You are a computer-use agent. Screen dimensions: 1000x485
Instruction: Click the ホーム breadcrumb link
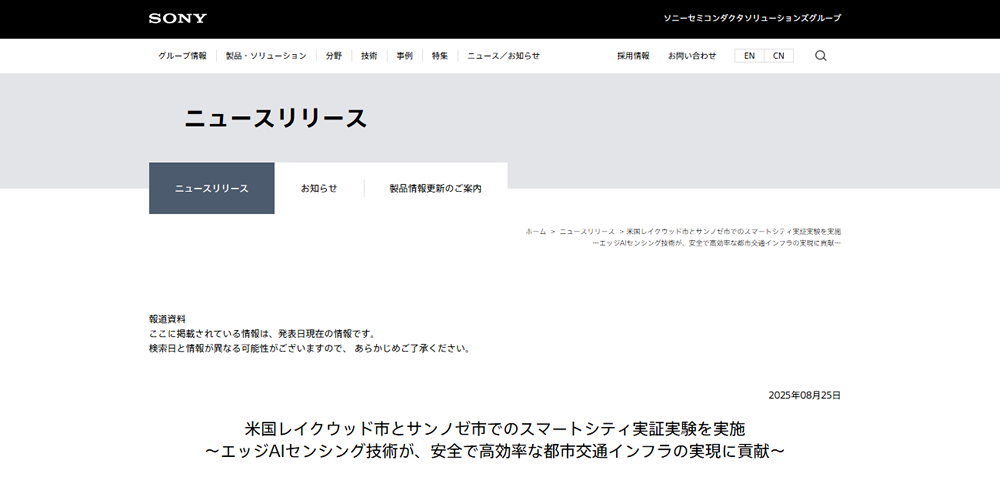(x=536, y=231)
